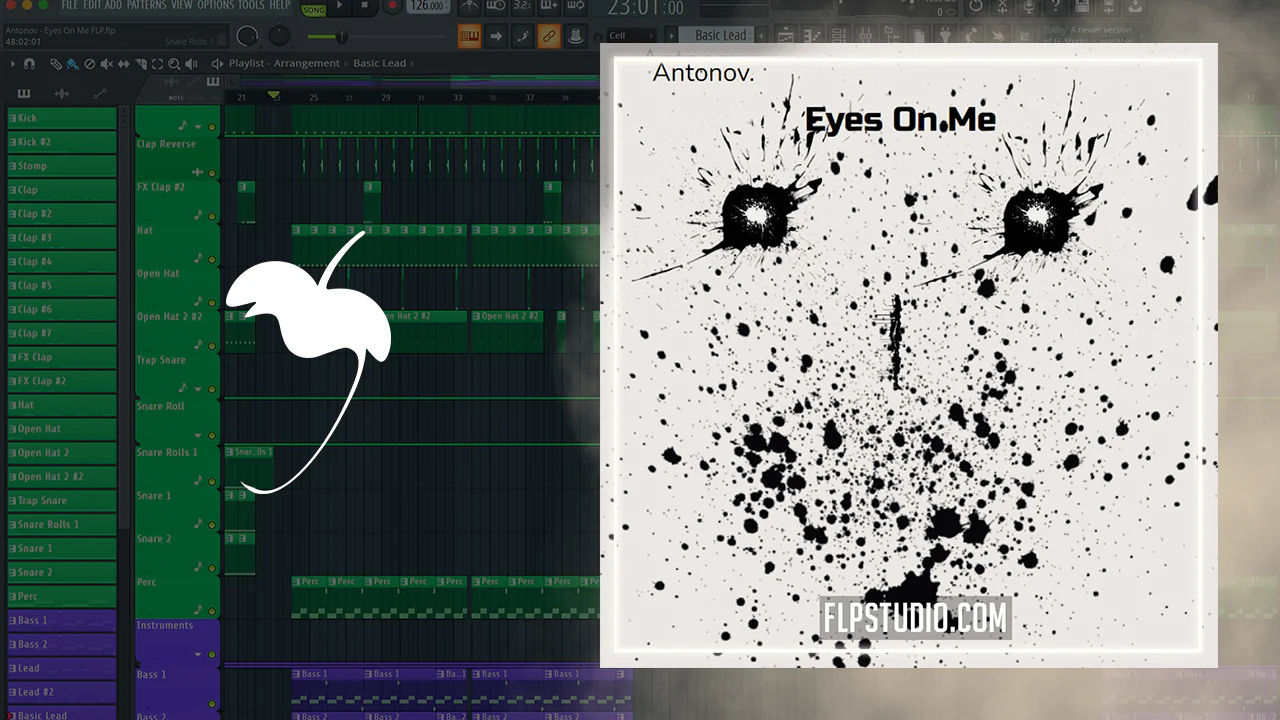Open the VIEW menu
The height and width of the screenshot is (720, 1280).
[x=182, y=6]
